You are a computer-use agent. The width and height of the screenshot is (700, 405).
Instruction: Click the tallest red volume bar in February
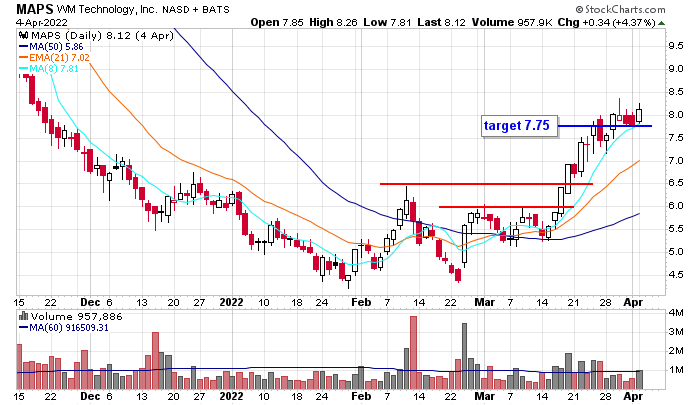tap(413, 353)
